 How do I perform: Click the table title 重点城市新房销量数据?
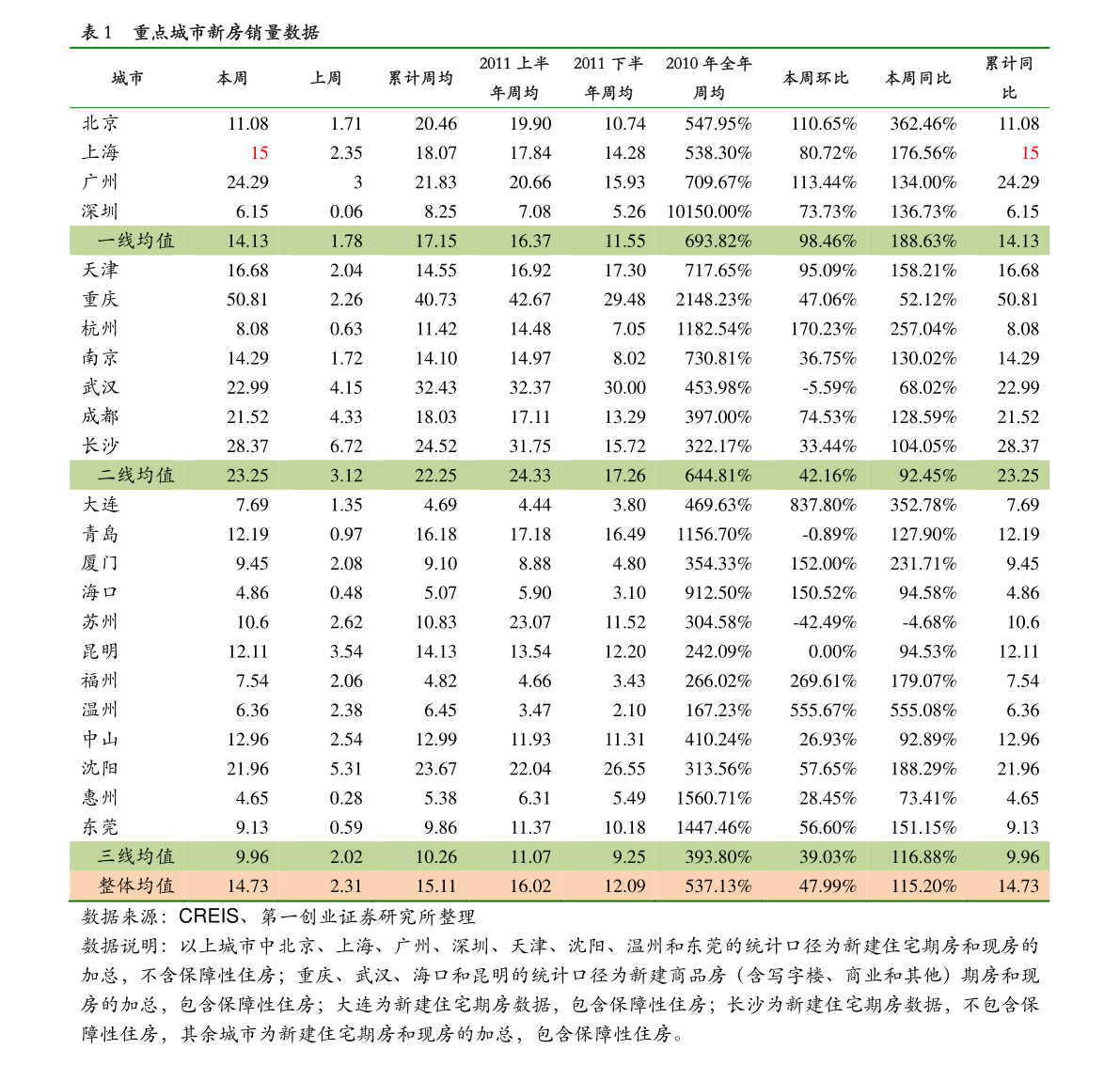click(226, 32)
